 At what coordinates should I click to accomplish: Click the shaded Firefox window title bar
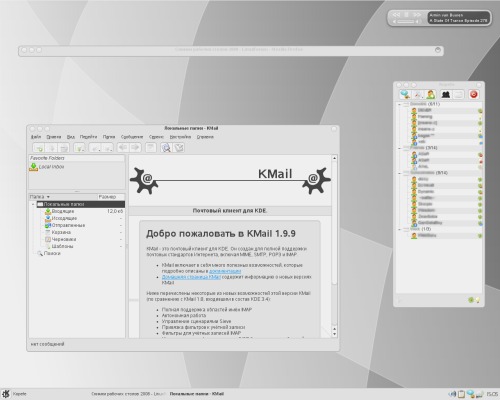click(231, 50)
